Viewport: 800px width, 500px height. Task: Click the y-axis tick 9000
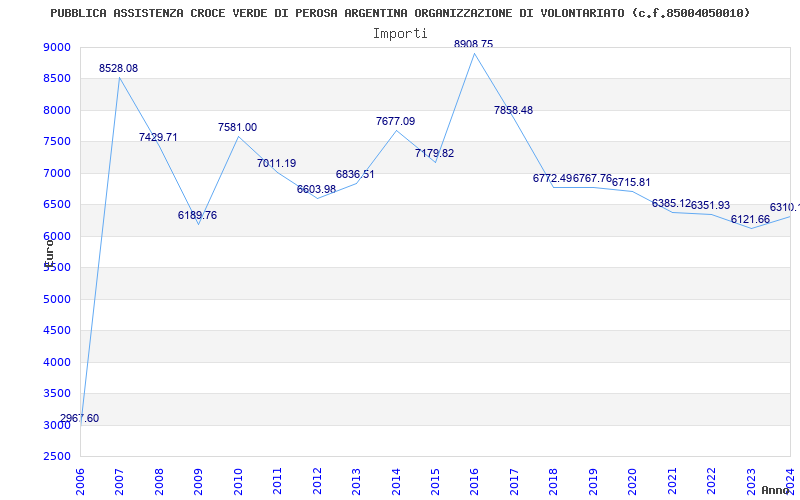point(57,47)
